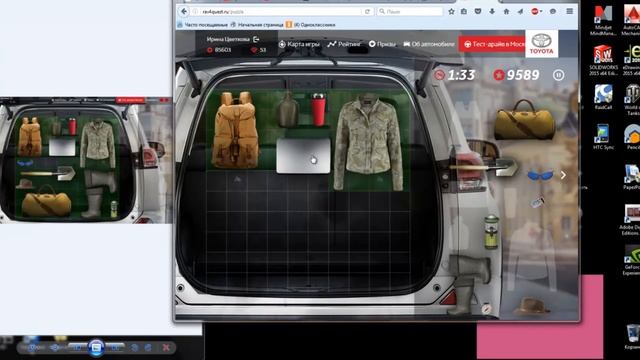Open SolidWorks 2015 desktop shortcut
This screenshot has width=640, height=360.
603,60
